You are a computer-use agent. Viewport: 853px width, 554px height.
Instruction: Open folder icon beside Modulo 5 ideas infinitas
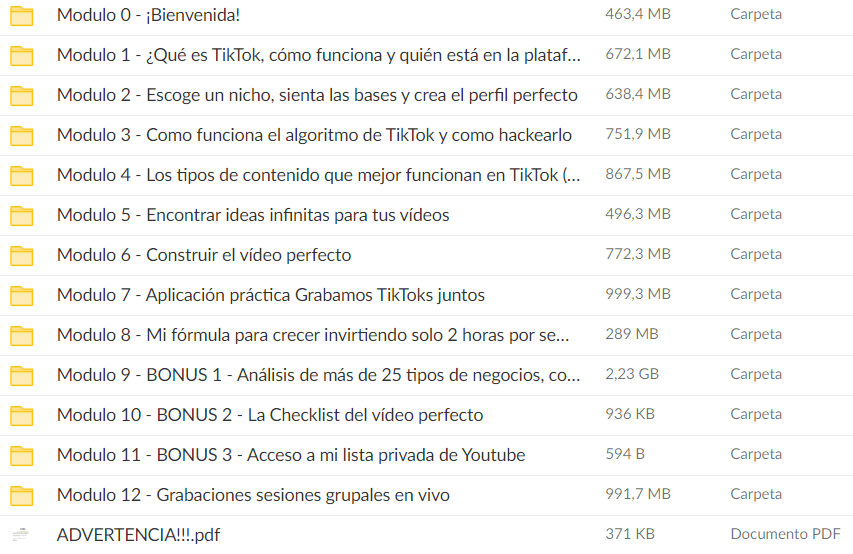[22, 216]
